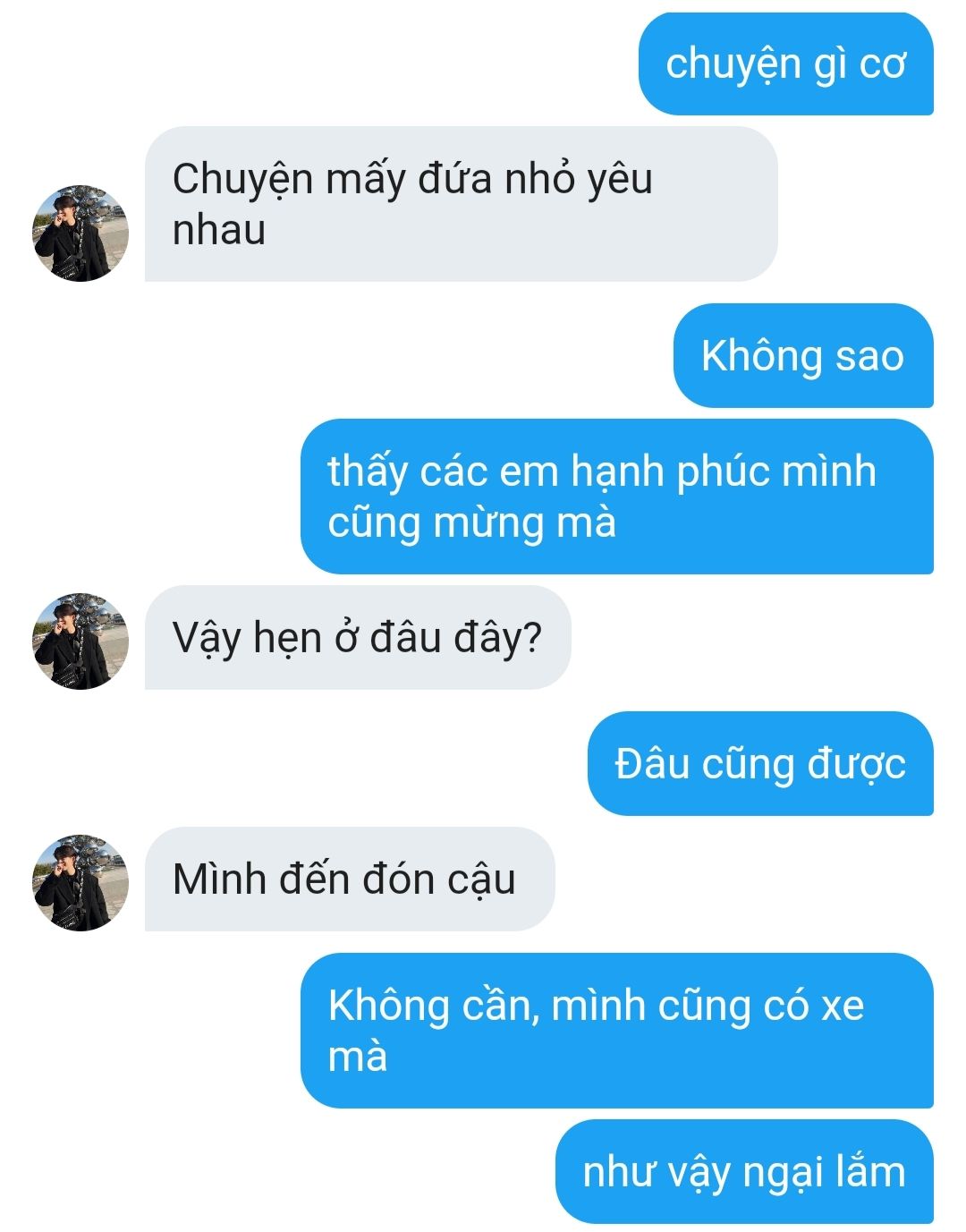Select the "Vậy hẹn ở đâu đây?" message
The width and height of the screenshot is (966, 1232).
[x=358, y=637]
